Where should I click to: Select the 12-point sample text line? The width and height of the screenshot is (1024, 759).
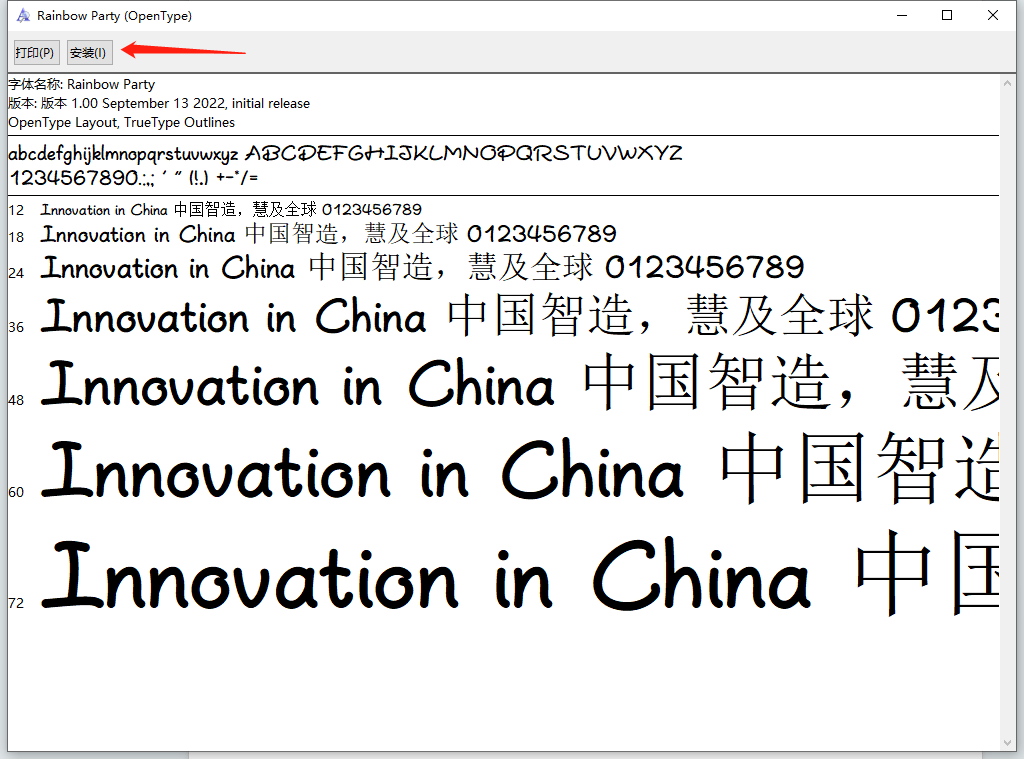tap(230, 210)
